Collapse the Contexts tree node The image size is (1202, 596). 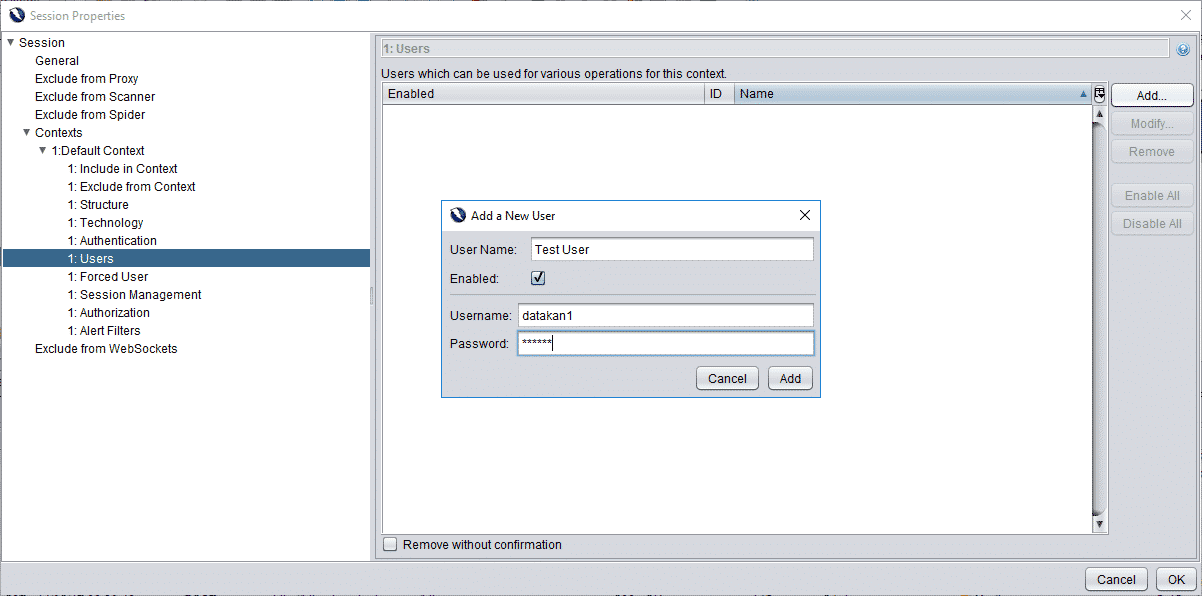(x=26, y=132)
